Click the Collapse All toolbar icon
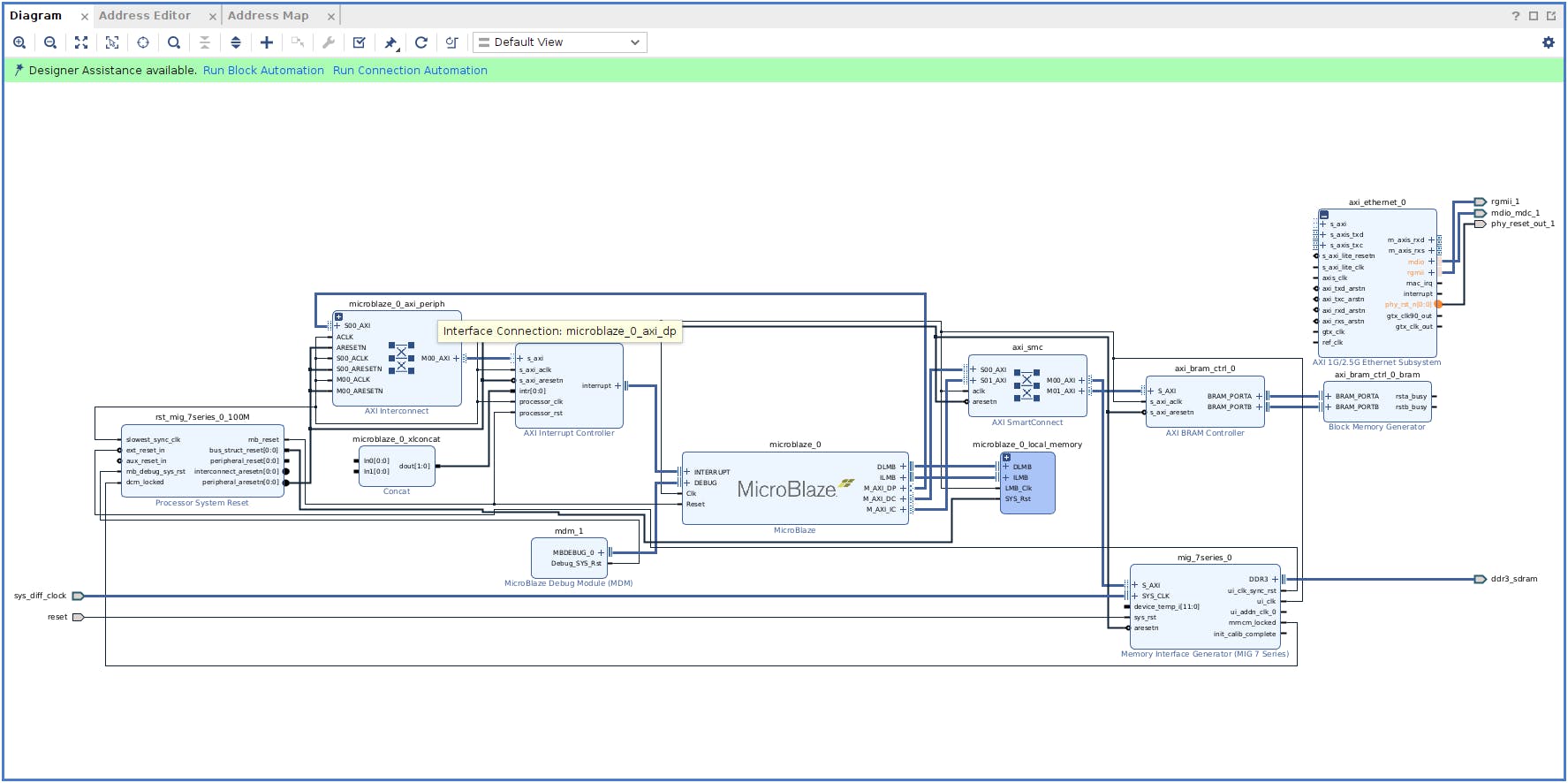This screenshot has height=783, width=1568. 205,42
